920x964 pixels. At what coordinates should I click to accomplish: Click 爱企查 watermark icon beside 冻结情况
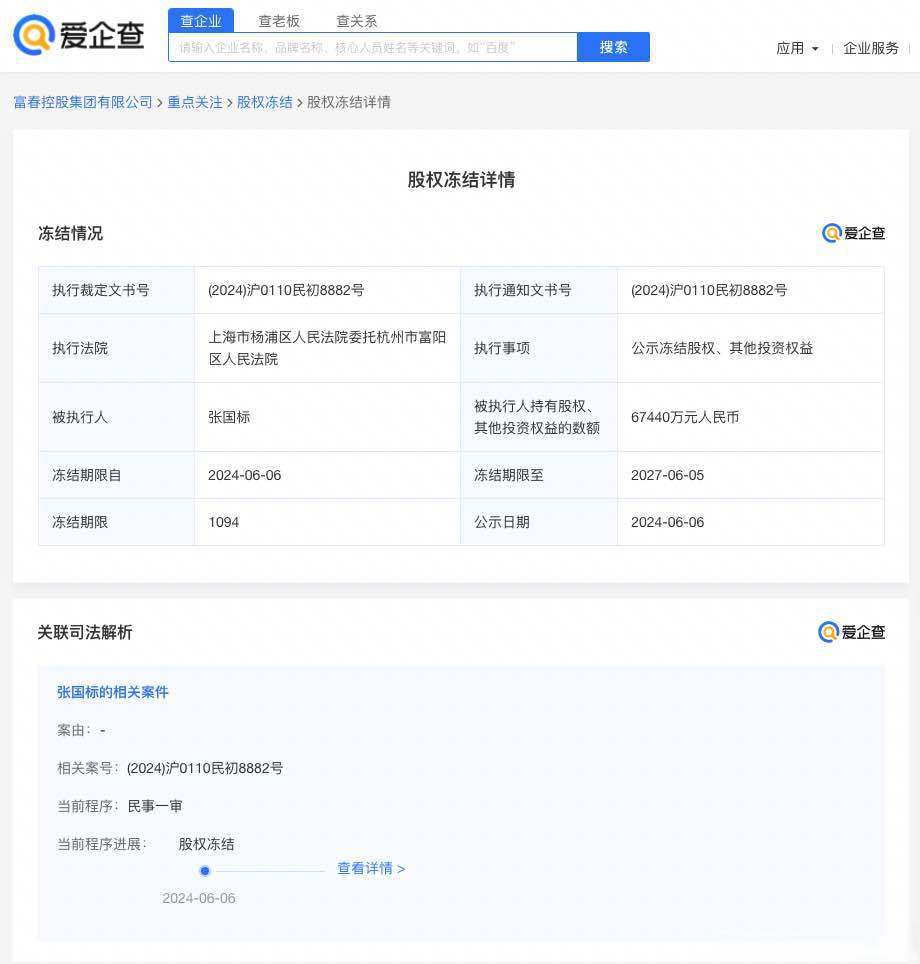(853, 233)
